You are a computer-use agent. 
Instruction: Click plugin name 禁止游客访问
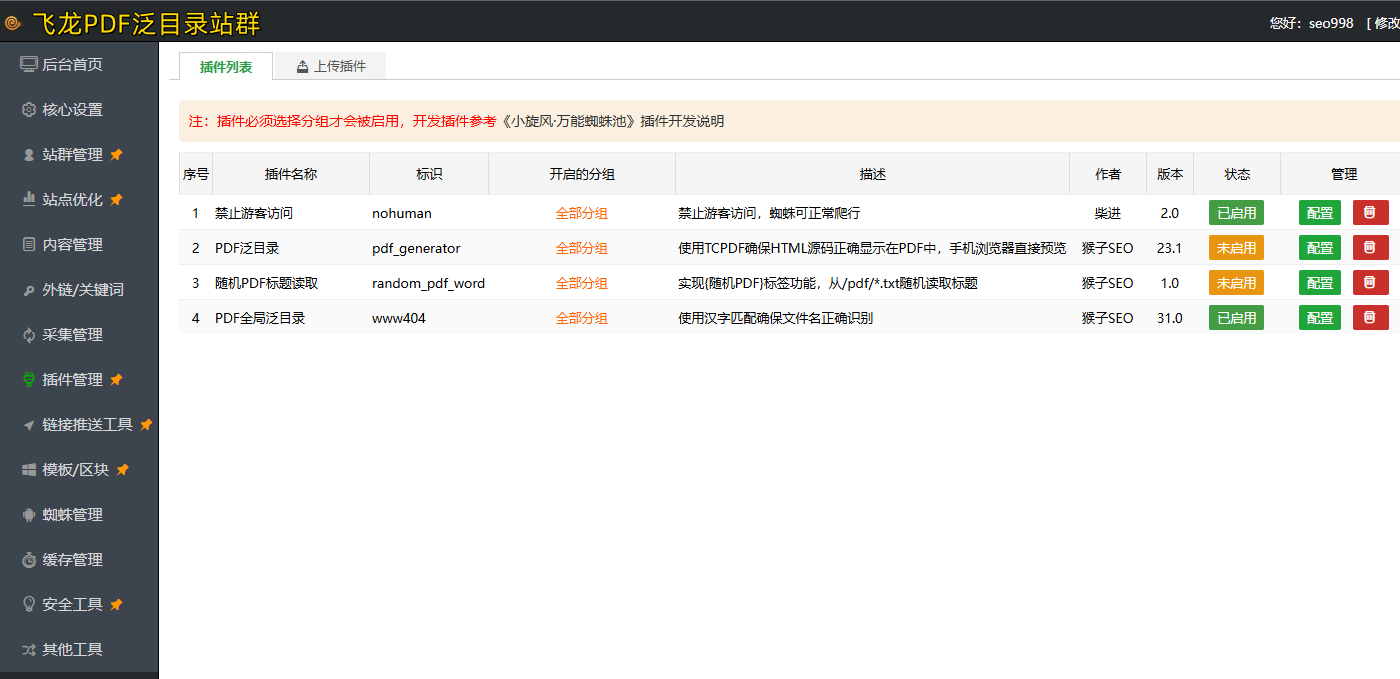pyautogui.click(x=254, y=213)
